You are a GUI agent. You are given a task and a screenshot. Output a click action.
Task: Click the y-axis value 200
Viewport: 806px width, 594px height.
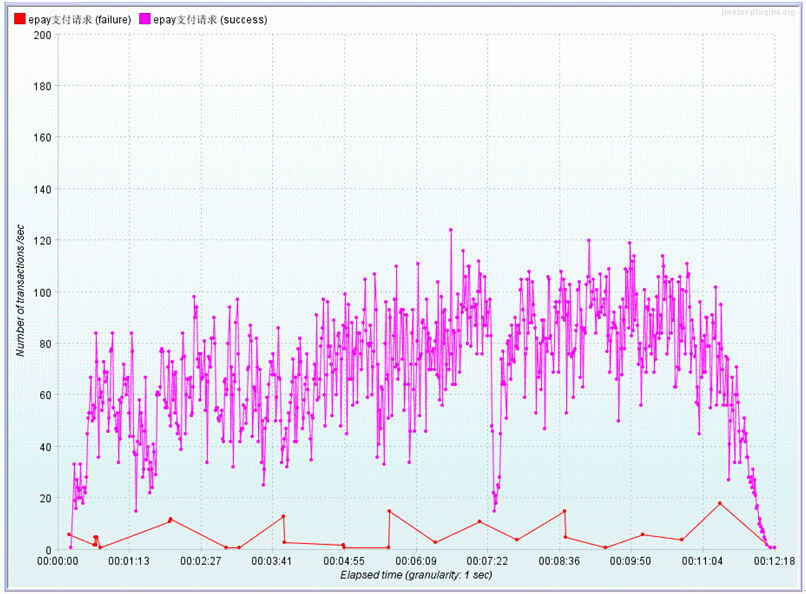click(42, 35)
